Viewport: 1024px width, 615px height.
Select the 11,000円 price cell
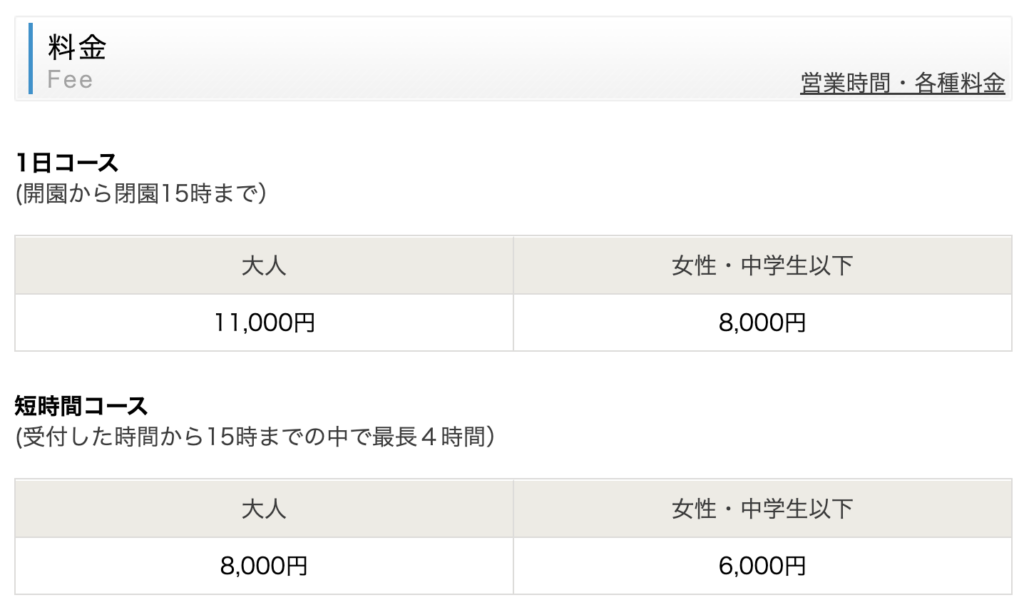coord(264,323)
